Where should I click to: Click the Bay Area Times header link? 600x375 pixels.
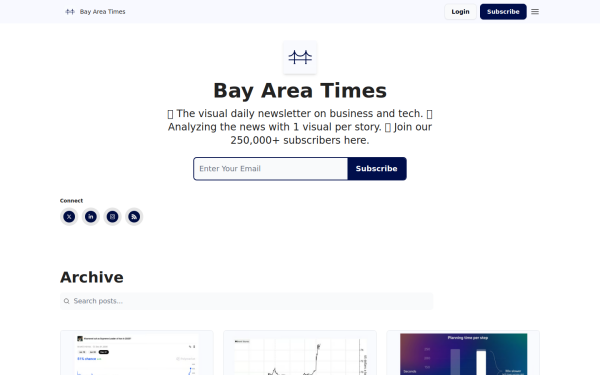[x=102, y=12]
